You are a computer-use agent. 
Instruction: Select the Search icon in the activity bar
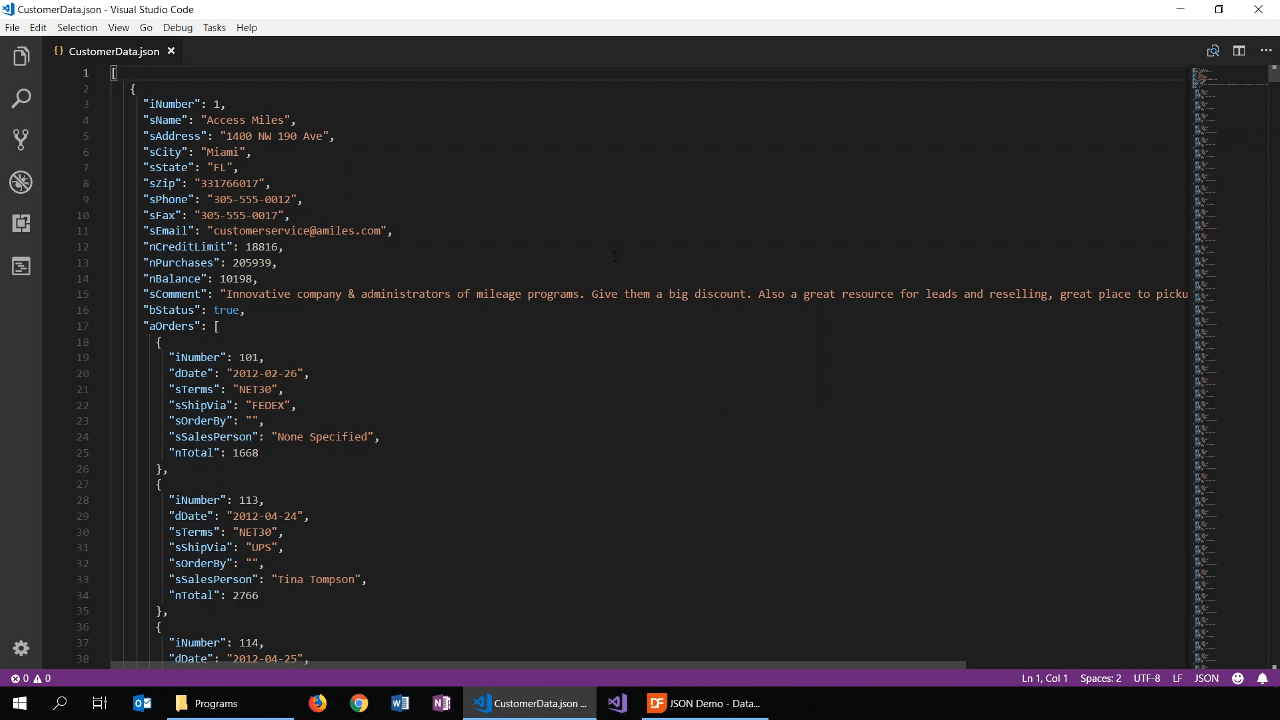(x=21, y=97)
